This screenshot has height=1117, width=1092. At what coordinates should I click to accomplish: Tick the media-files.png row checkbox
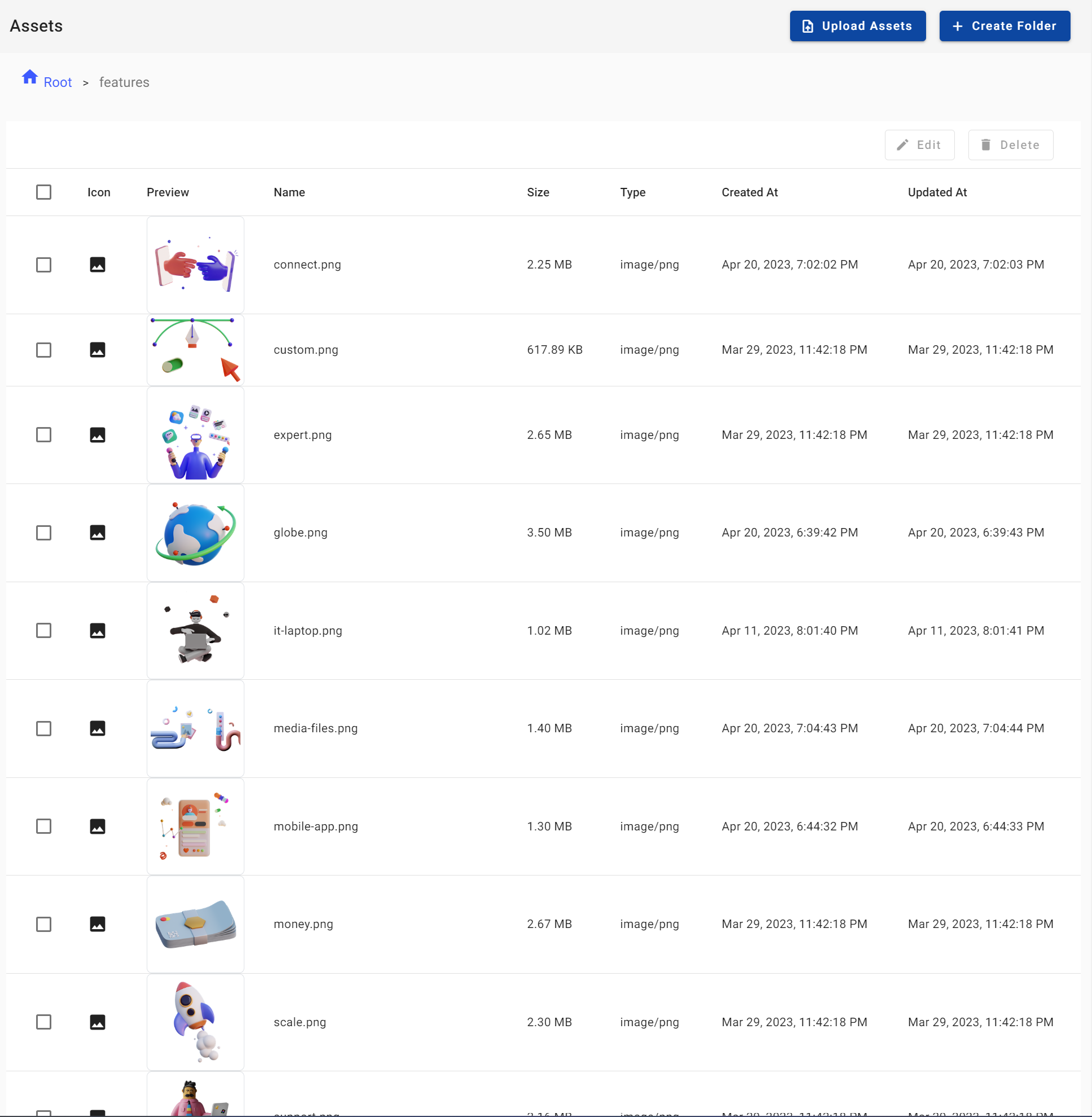pos(43,729)
